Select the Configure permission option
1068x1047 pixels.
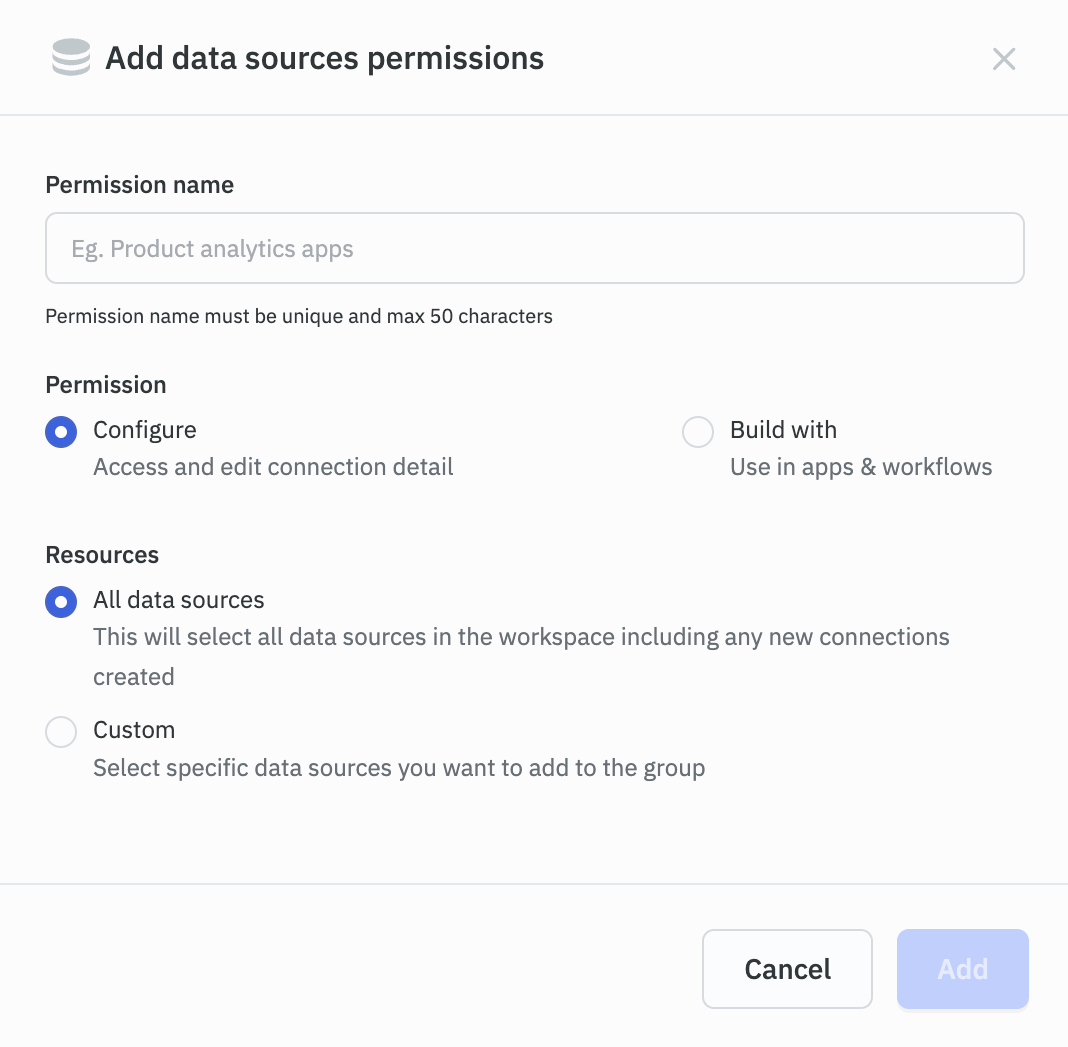click(x=60, y=431)
